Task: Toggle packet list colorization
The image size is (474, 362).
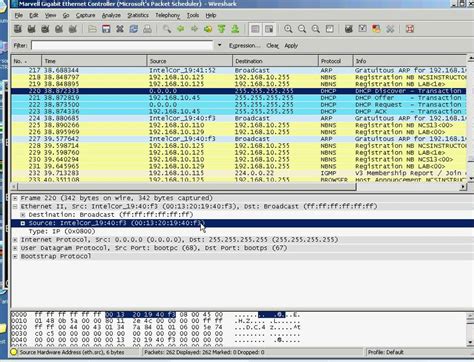Action: pos(255,29)
